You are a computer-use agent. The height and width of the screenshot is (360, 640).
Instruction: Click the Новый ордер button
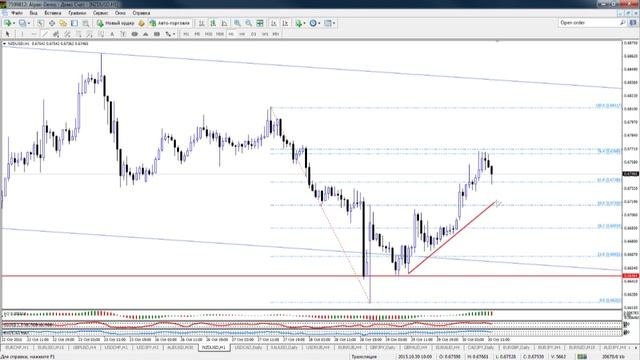116,23
